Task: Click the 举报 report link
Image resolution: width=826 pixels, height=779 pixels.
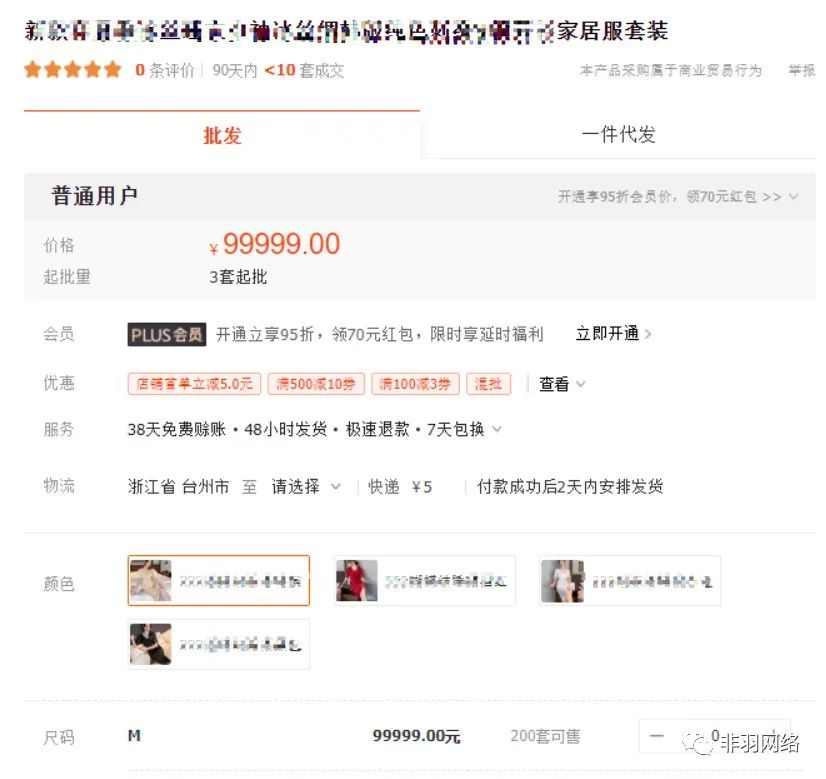Action: [x=801, y=70]
